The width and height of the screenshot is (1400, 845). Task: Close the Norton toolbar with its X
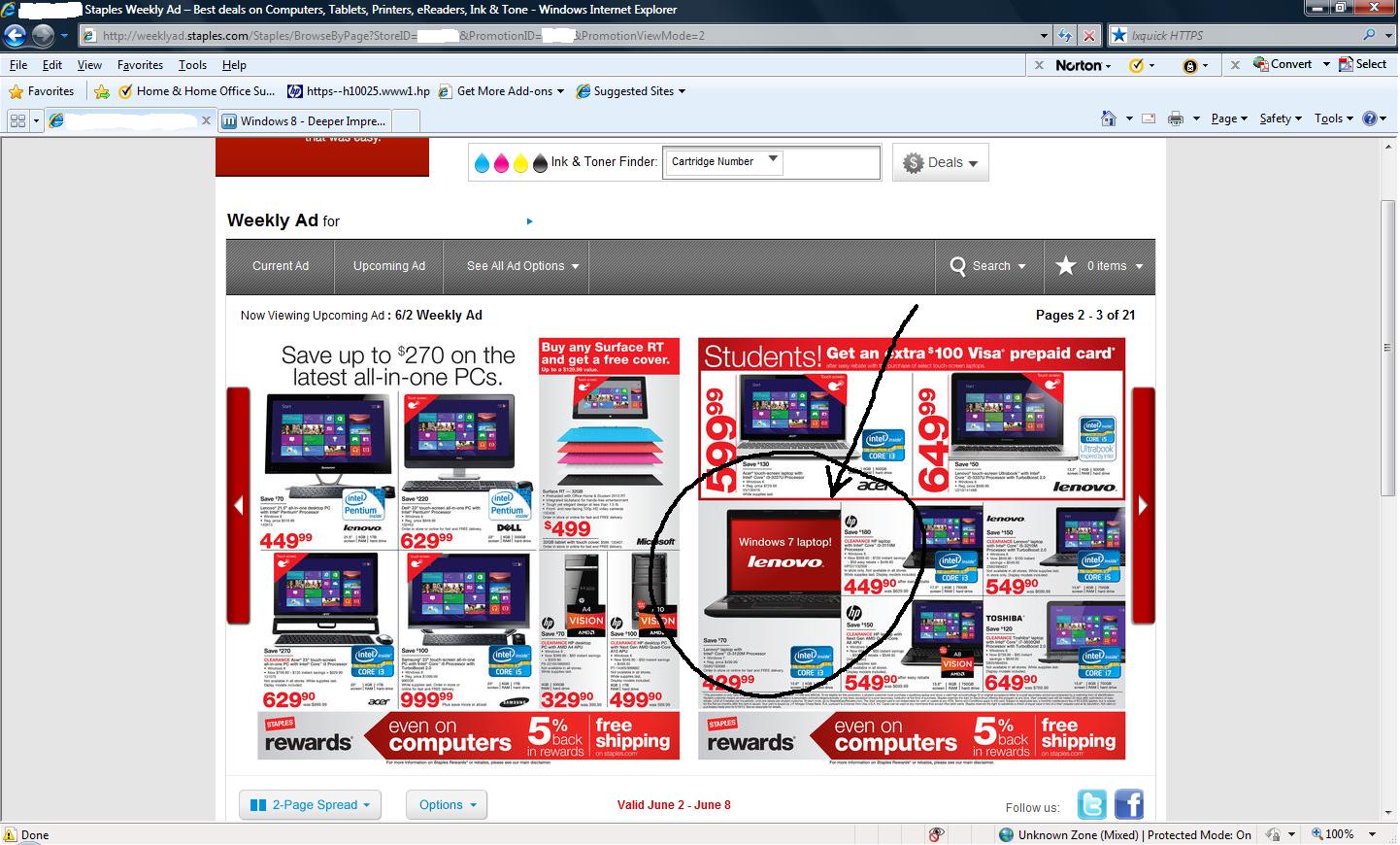(1039, 65)
